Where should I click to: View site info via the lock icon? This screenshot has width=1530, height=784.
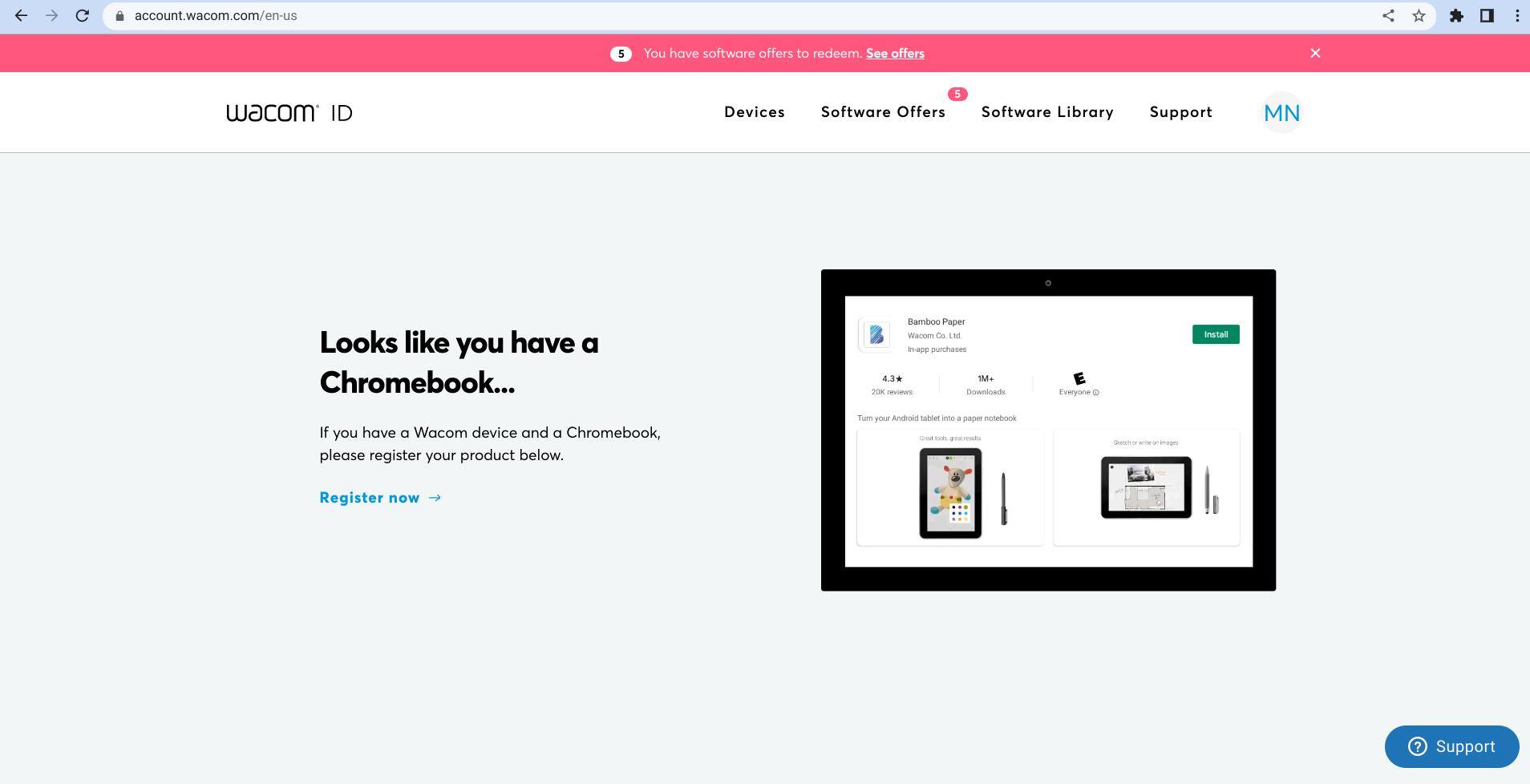coord(119,16)
